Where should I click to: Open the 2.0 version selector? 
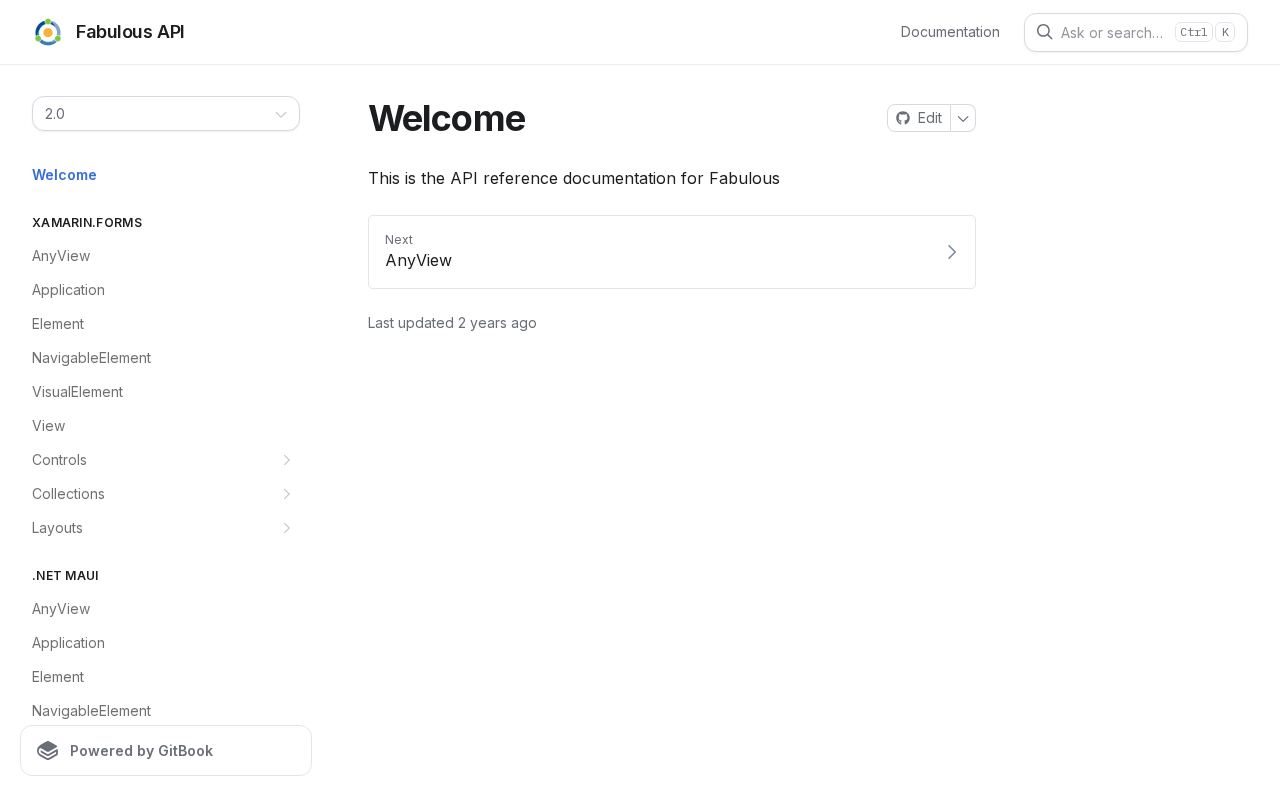point(166,114)
